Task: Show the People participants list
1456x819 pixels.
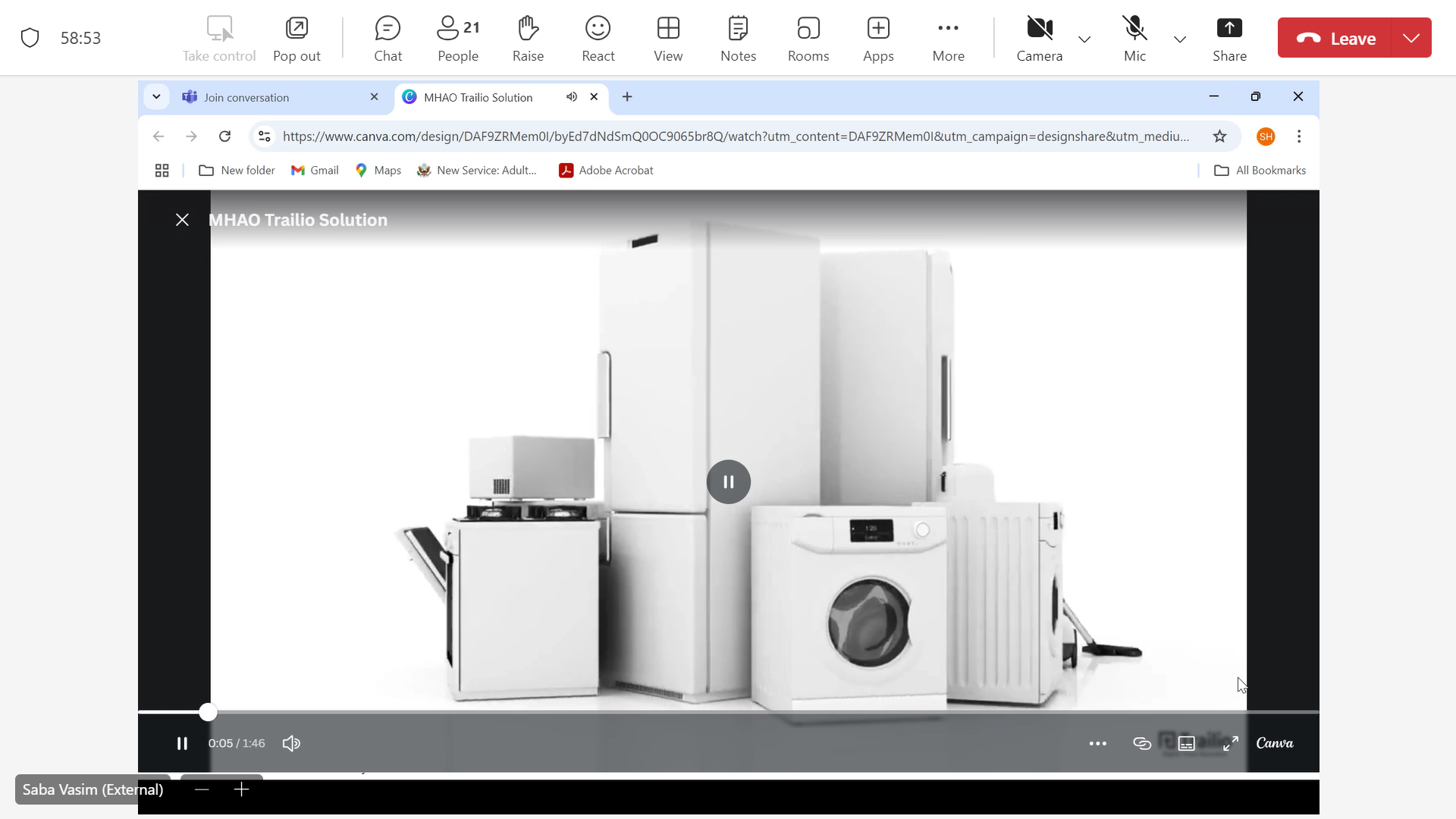Action: 457,38
